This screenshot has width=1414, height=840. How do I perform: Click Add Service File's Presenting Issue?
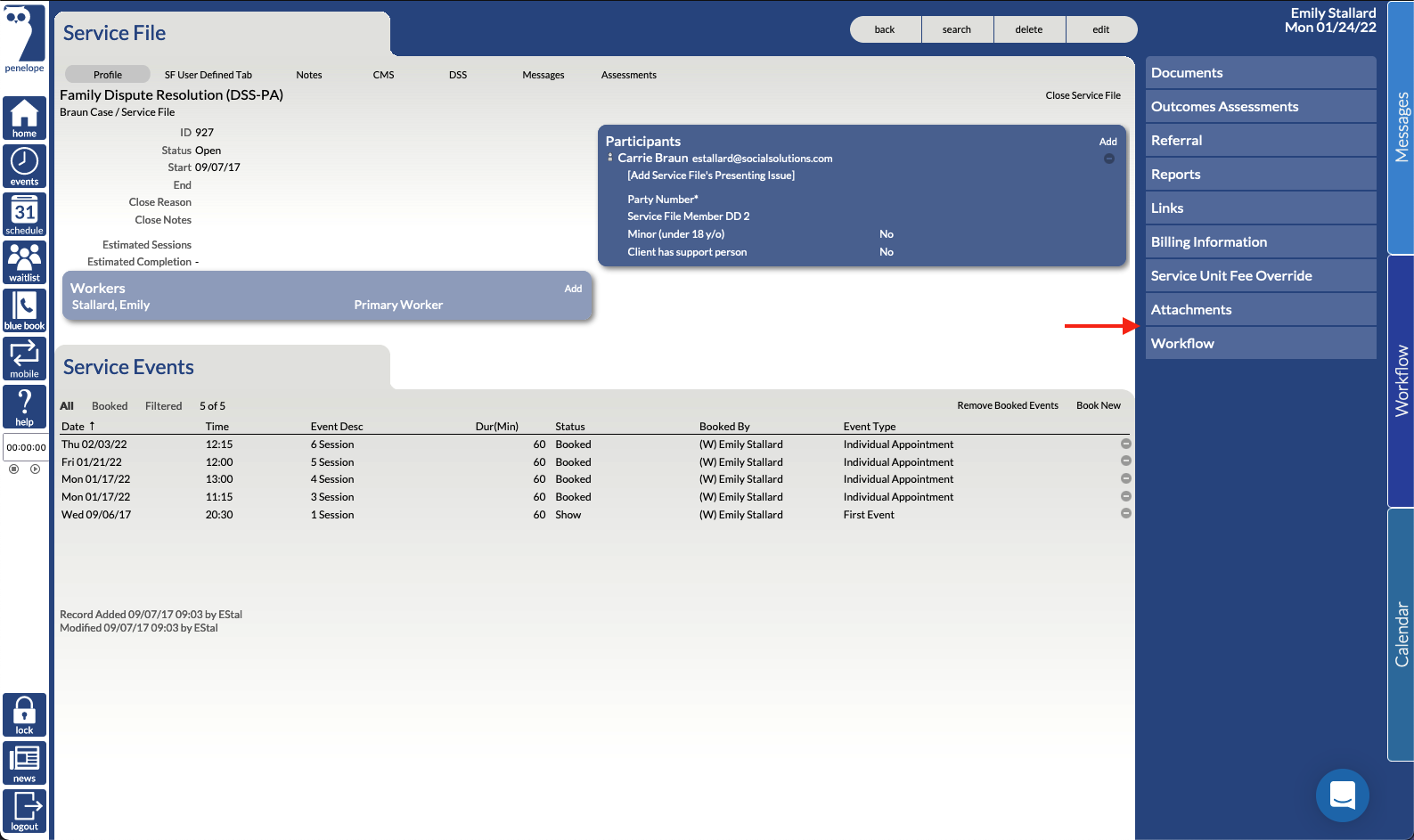[x=711, y=175]
